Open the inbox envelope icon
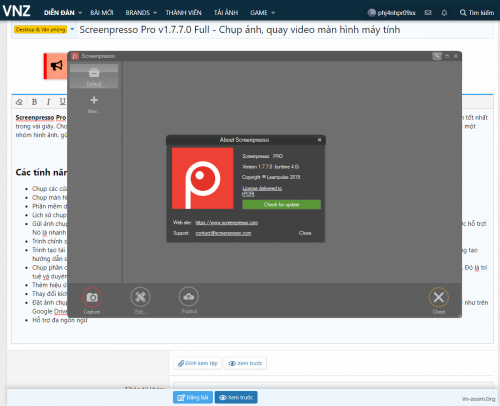500x406 pixels. coord(428,13)
